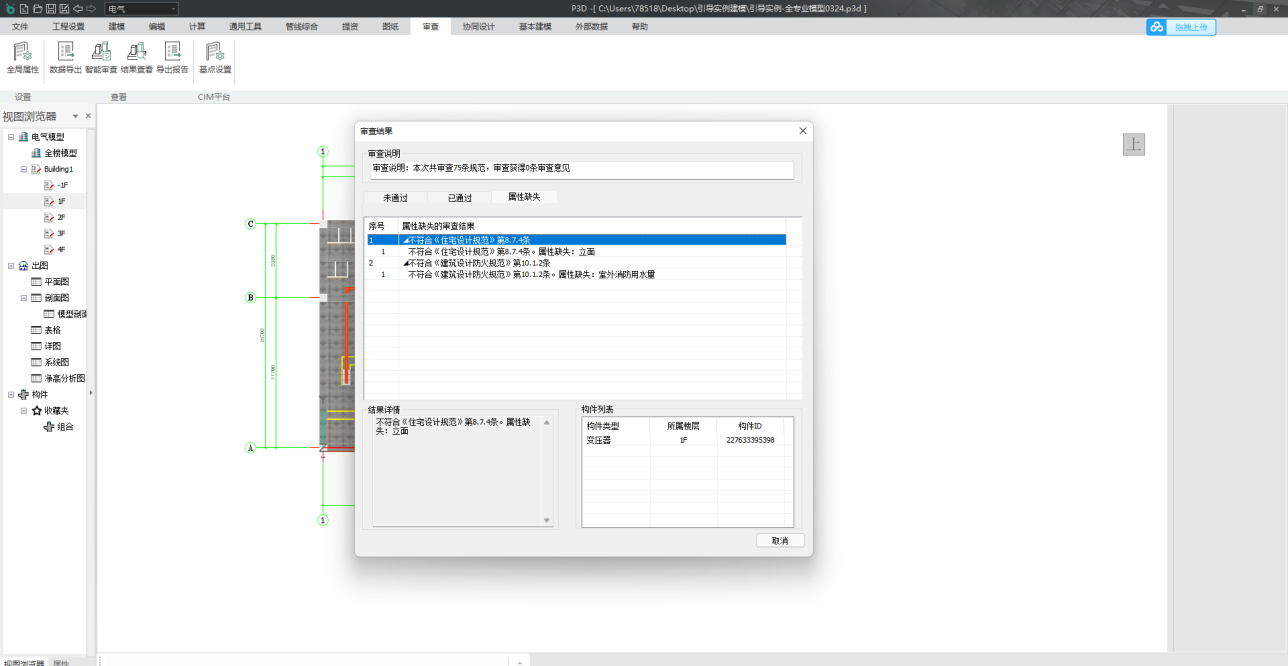The image size is (1288, 666).
Task: Start 智能审查 from the ribbon
Action: pos(101,58)
